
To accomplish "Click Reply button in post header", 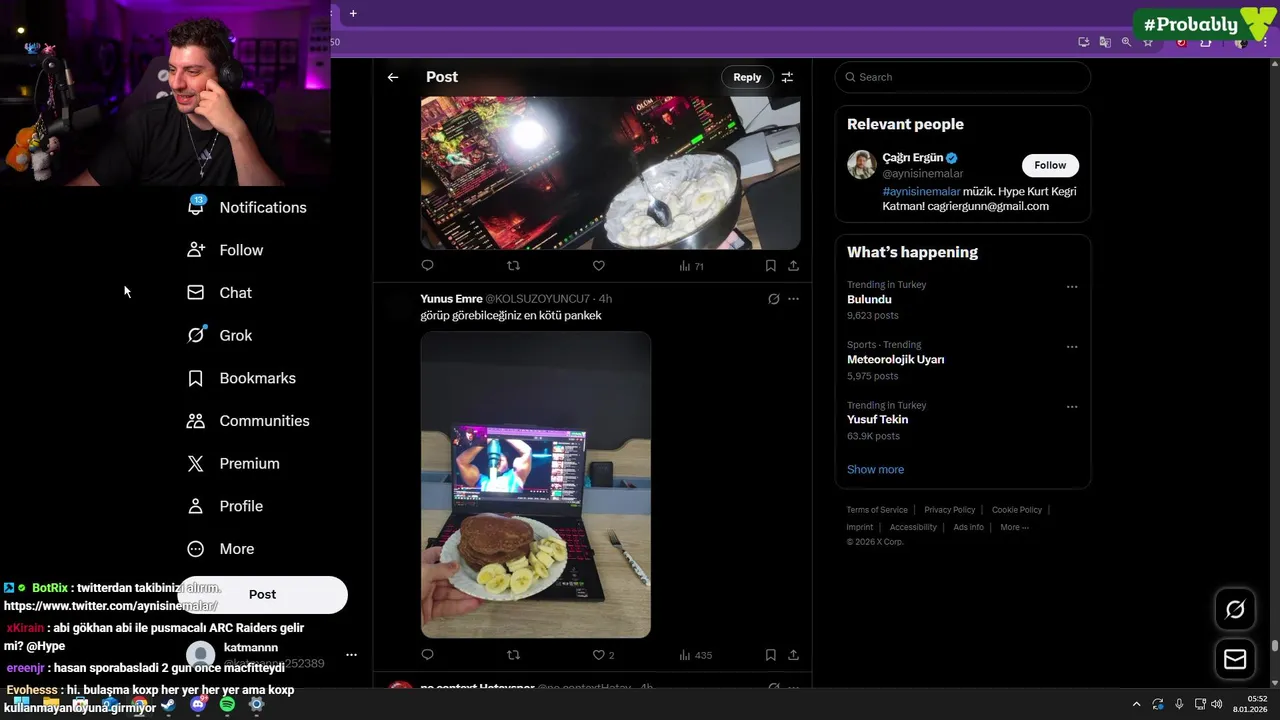I will coord(747,77).
